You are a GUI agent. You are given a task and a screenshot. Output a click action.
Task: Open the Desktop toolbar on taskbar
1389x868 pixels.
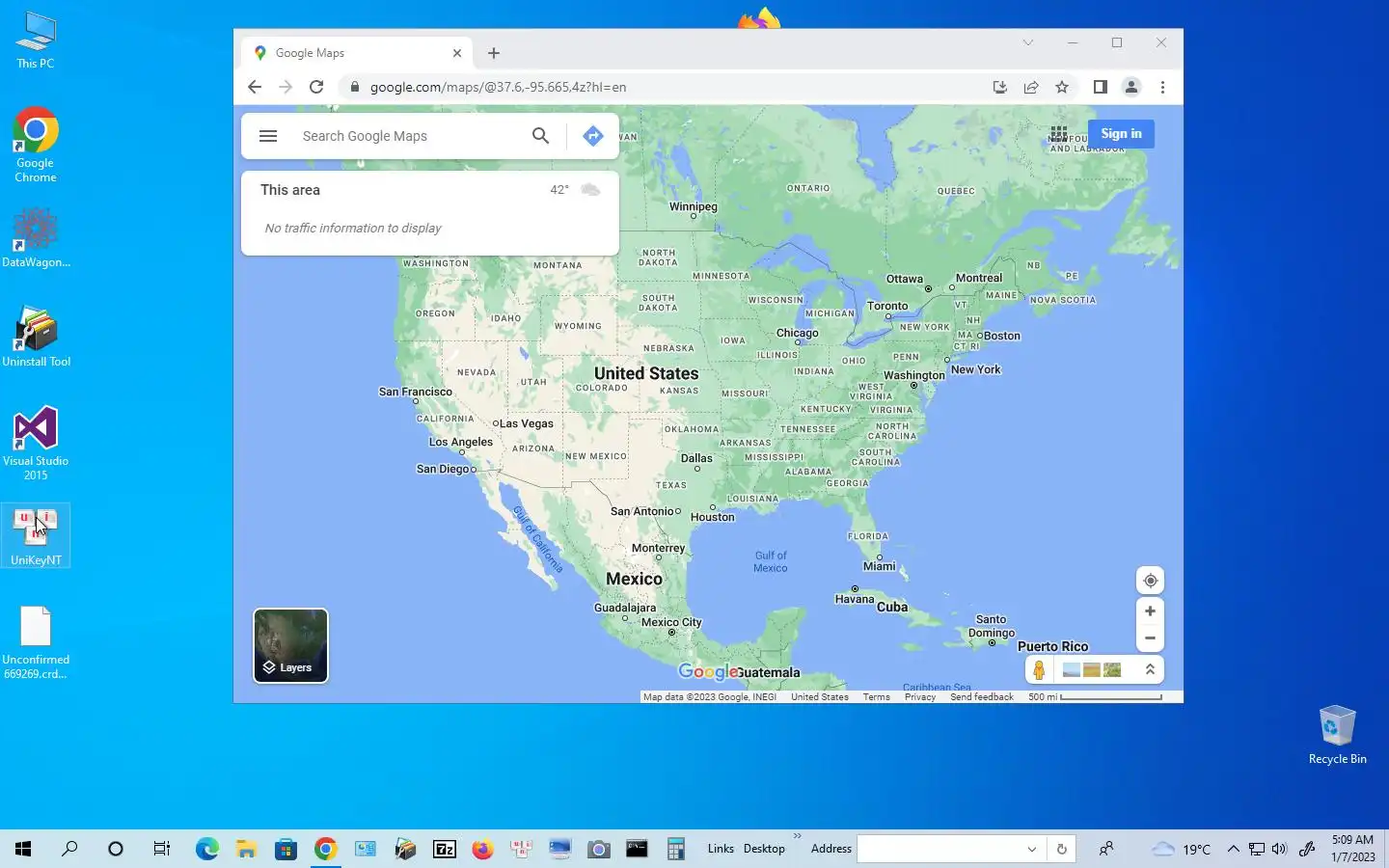[764, 849]
